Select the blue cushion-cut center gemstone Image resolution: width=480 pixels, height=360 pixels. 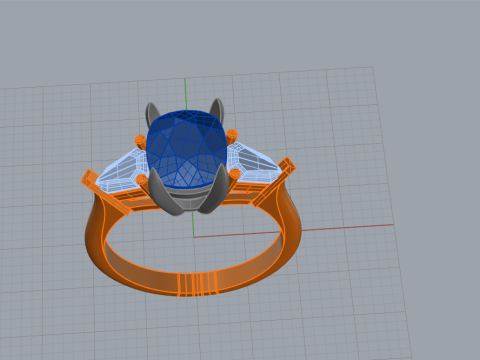pos(187,150)
